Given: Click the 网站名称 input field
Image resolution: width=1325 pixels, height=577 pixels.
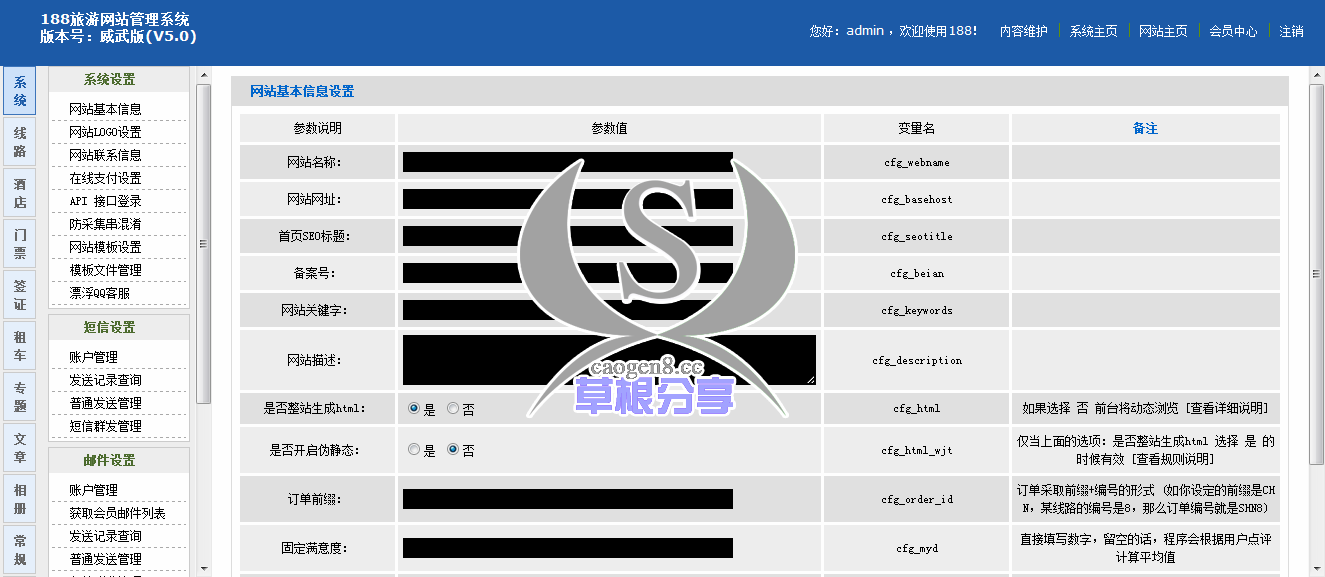Looking at the screenshot, I should [x=567, y=162].
